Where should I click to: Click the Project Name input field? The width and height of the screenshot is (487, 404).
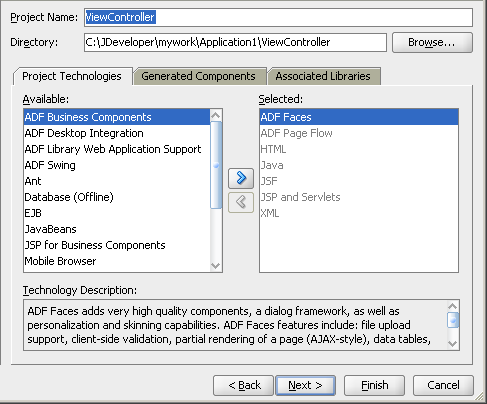278,17
